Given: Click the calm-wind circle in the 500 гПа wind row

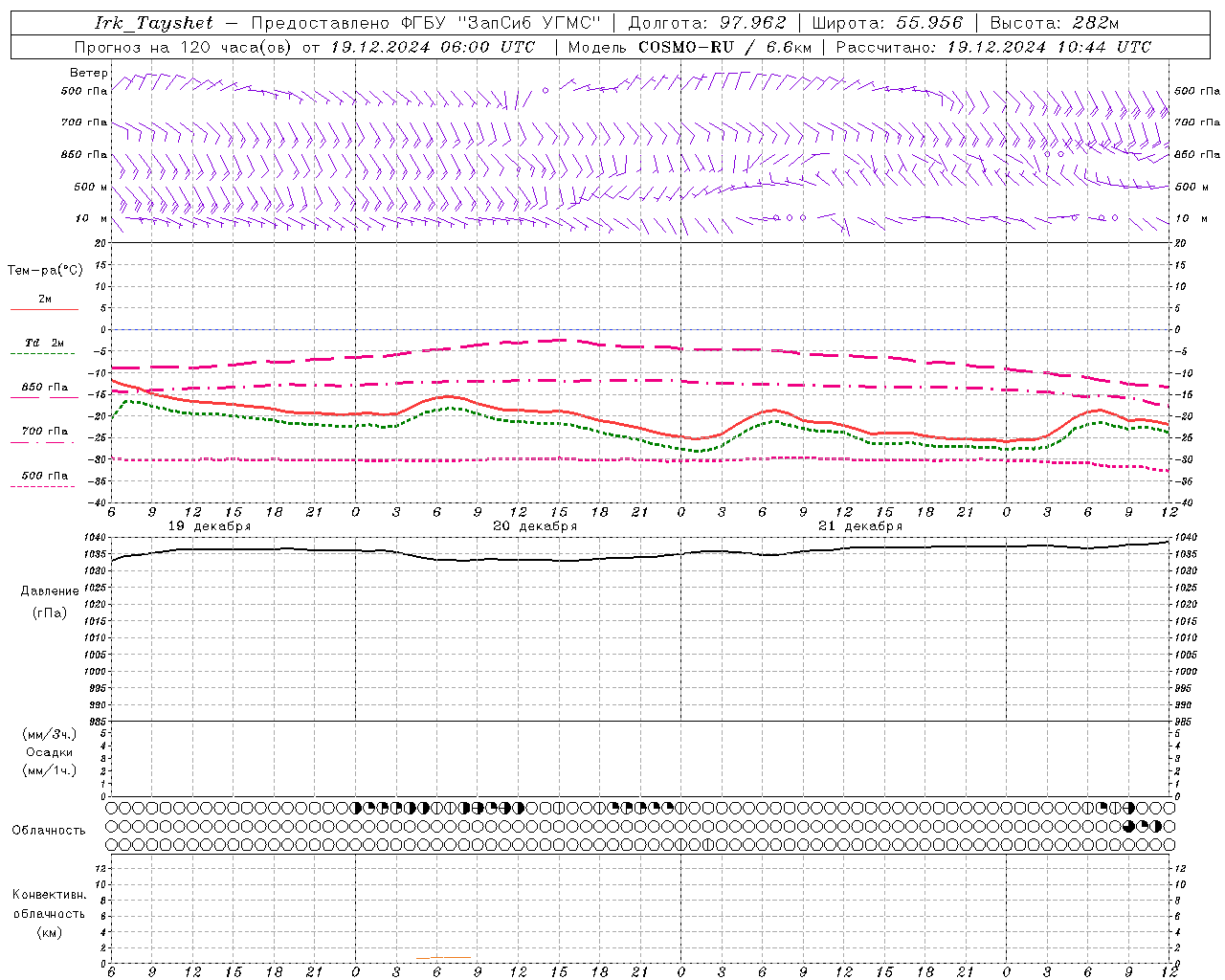Looking at the screenshot, I should pyautogui.click(x=546, y=90).
